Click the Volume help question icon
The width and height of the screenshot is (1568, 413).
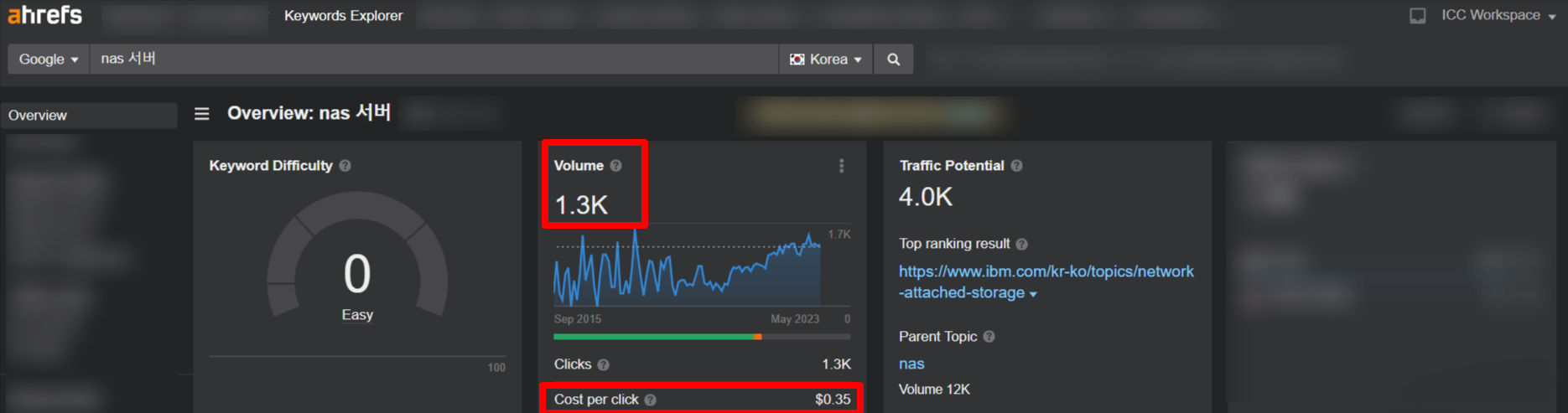616,166
